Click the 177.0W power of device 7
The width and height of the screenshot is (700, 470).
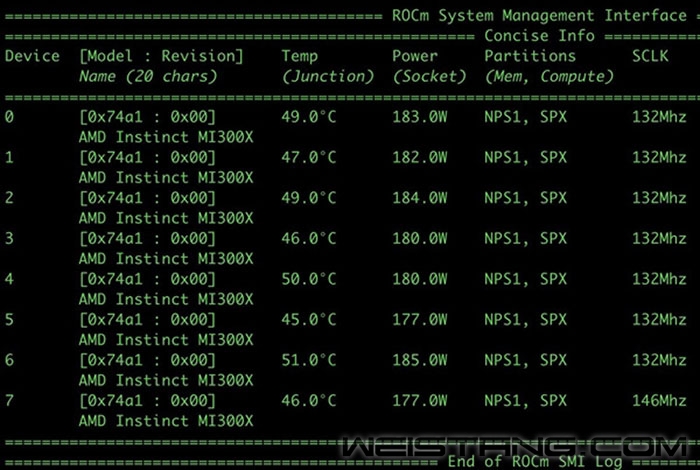coord(420,400)
